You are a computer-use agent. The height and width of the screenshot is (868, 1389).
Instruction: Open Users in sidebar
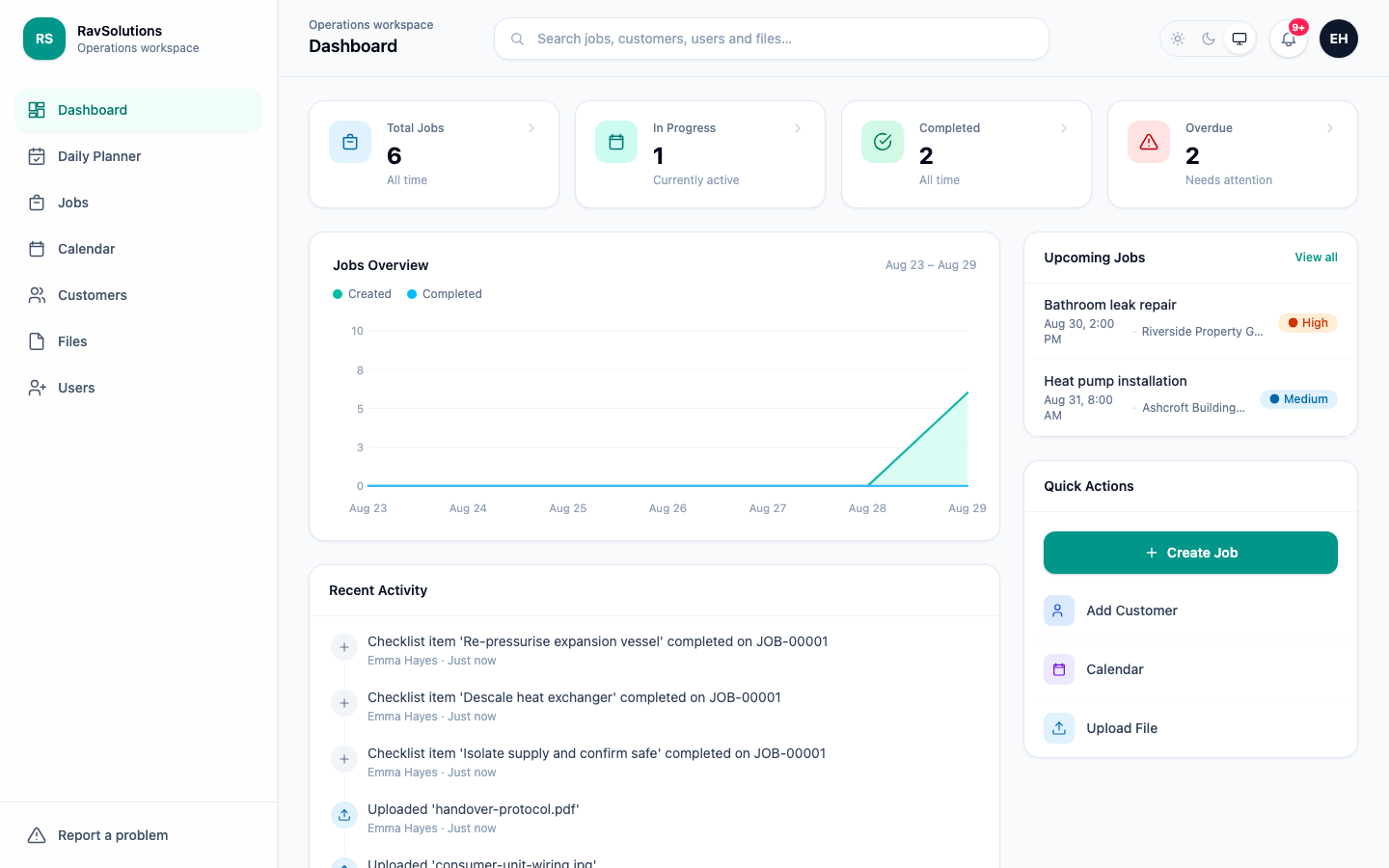[x=139, y=388]
